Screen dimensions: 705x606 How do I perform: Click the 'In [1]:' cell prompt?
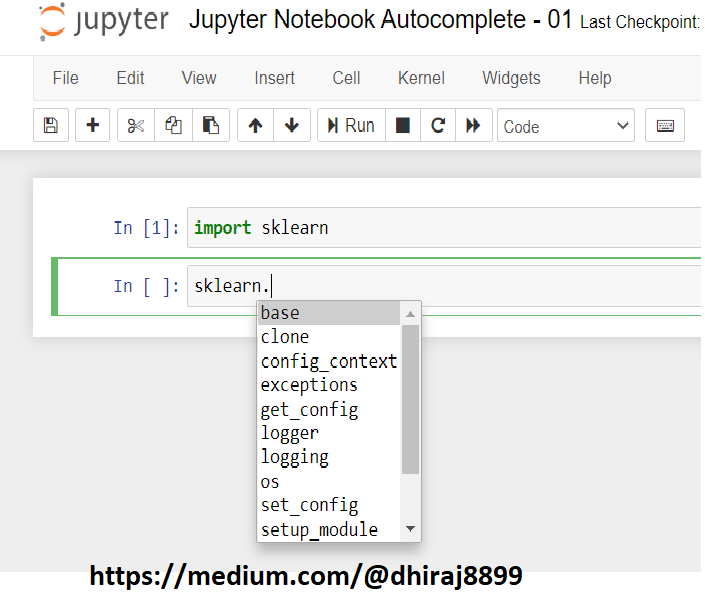(146, 228)
